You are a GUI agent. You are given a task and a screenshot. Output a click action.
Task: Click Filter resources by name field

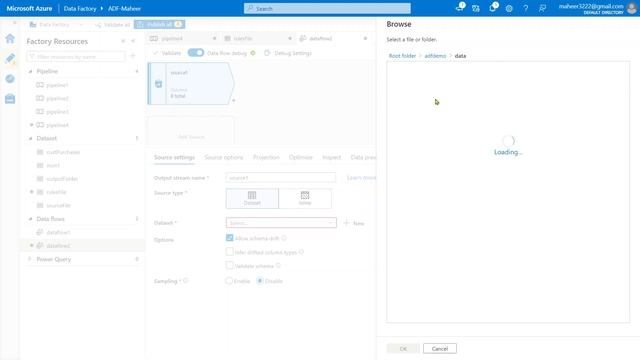76,56
